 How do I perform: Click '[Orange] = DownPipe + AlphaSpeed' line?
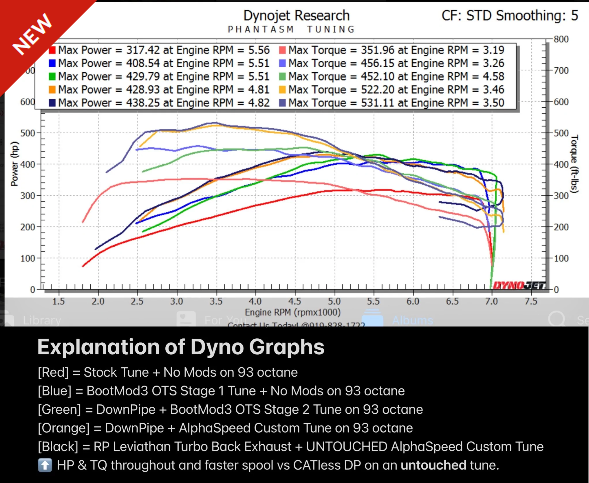point(225,428)
